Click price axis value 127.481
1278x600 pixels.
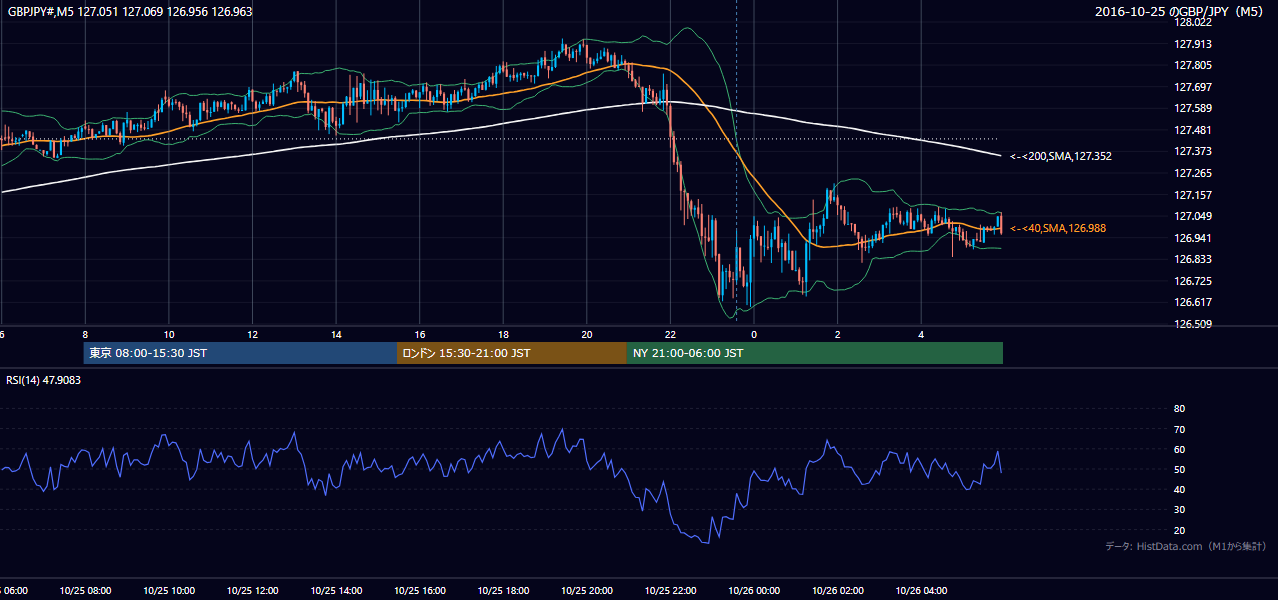pyautogui.click(x=1192, y=130)
